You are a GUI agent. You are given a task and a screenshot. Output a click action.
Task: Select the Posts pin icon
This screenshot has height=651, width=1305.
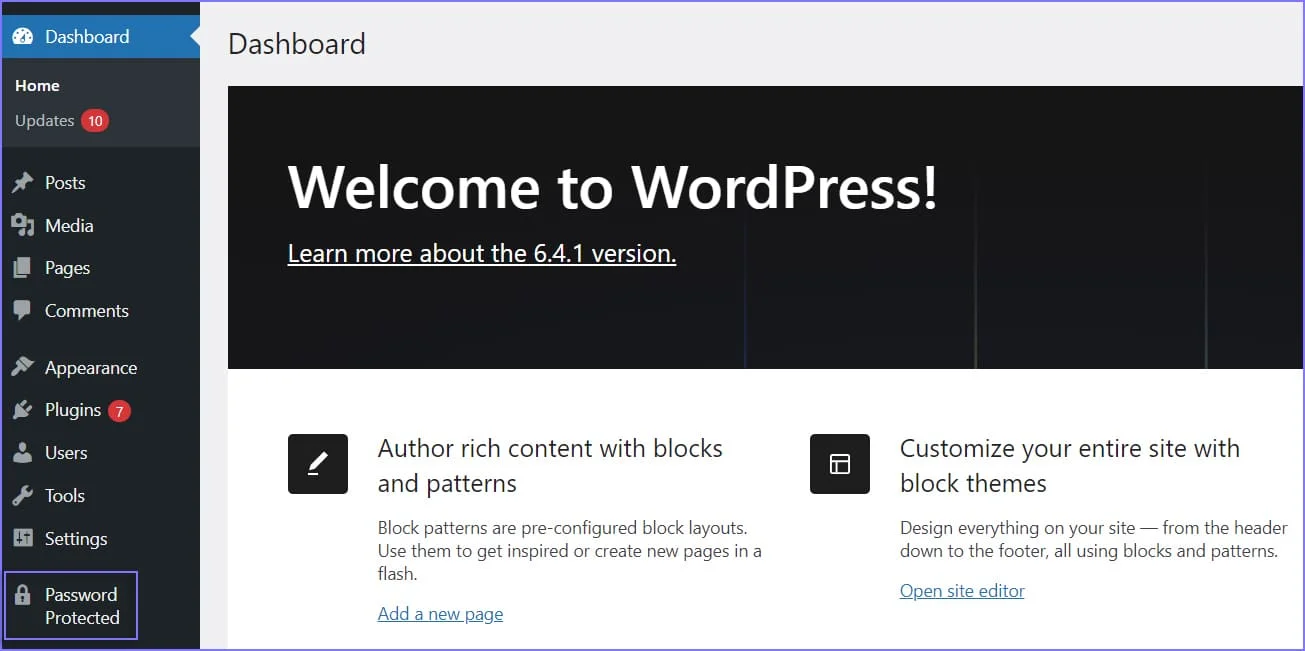click(24, 182)
